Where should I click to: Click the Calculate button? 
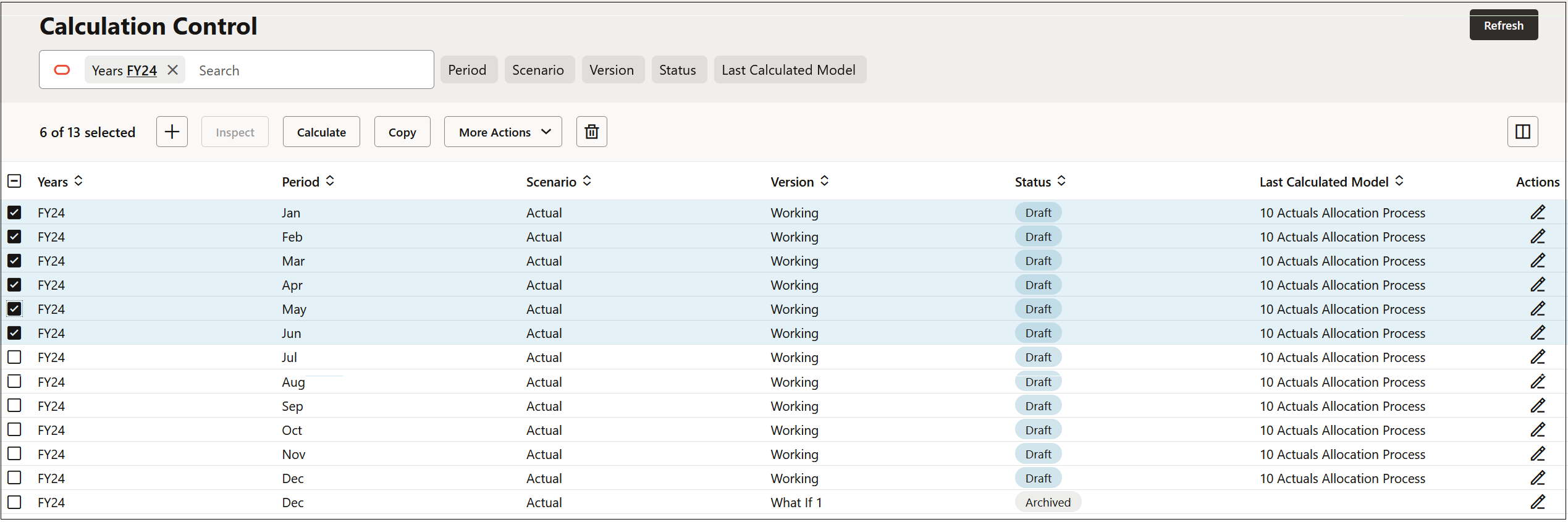click(x=321, y=132)
